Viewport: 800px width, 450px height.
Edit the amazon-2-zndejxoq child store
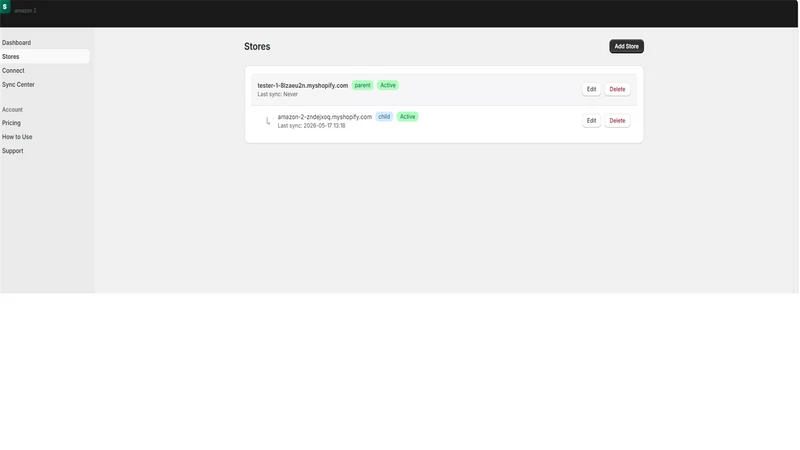click(x=591, y=121)
